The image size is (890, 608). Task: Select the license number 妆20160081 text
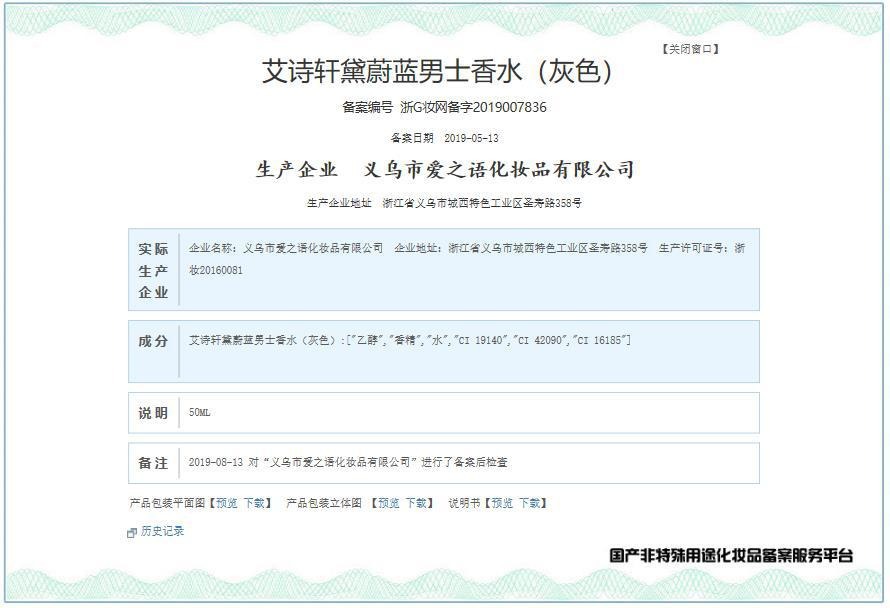pos(216,270)
